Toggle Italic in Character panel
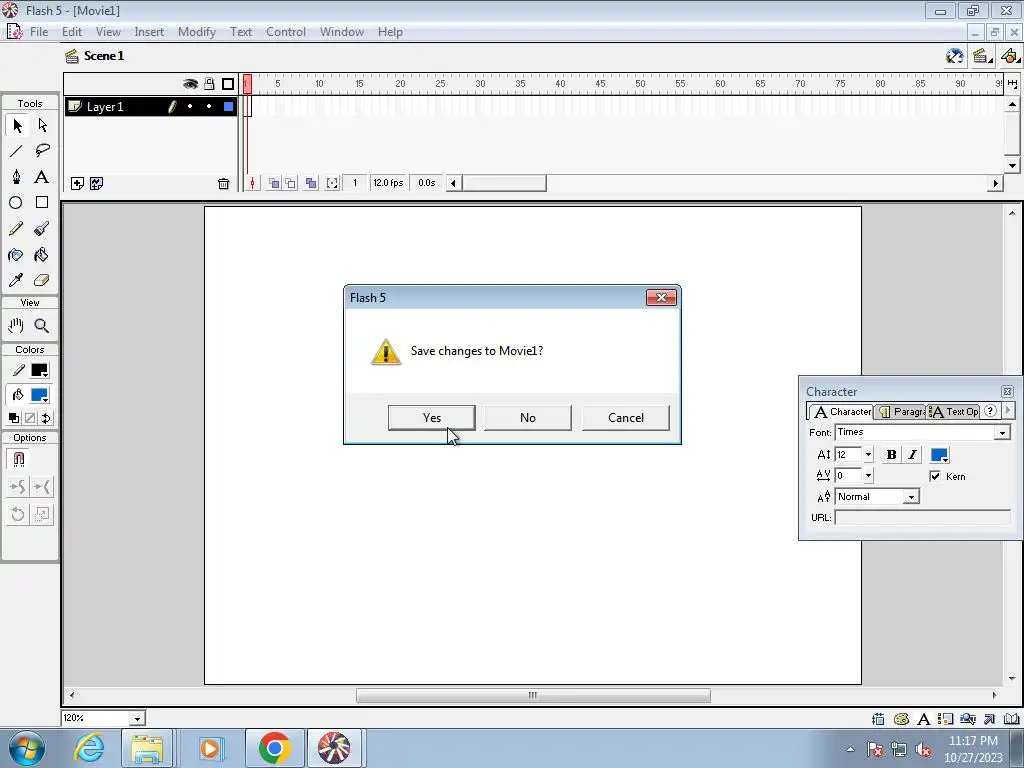This screenshot has width=1024, height=768. coord(912,455)
